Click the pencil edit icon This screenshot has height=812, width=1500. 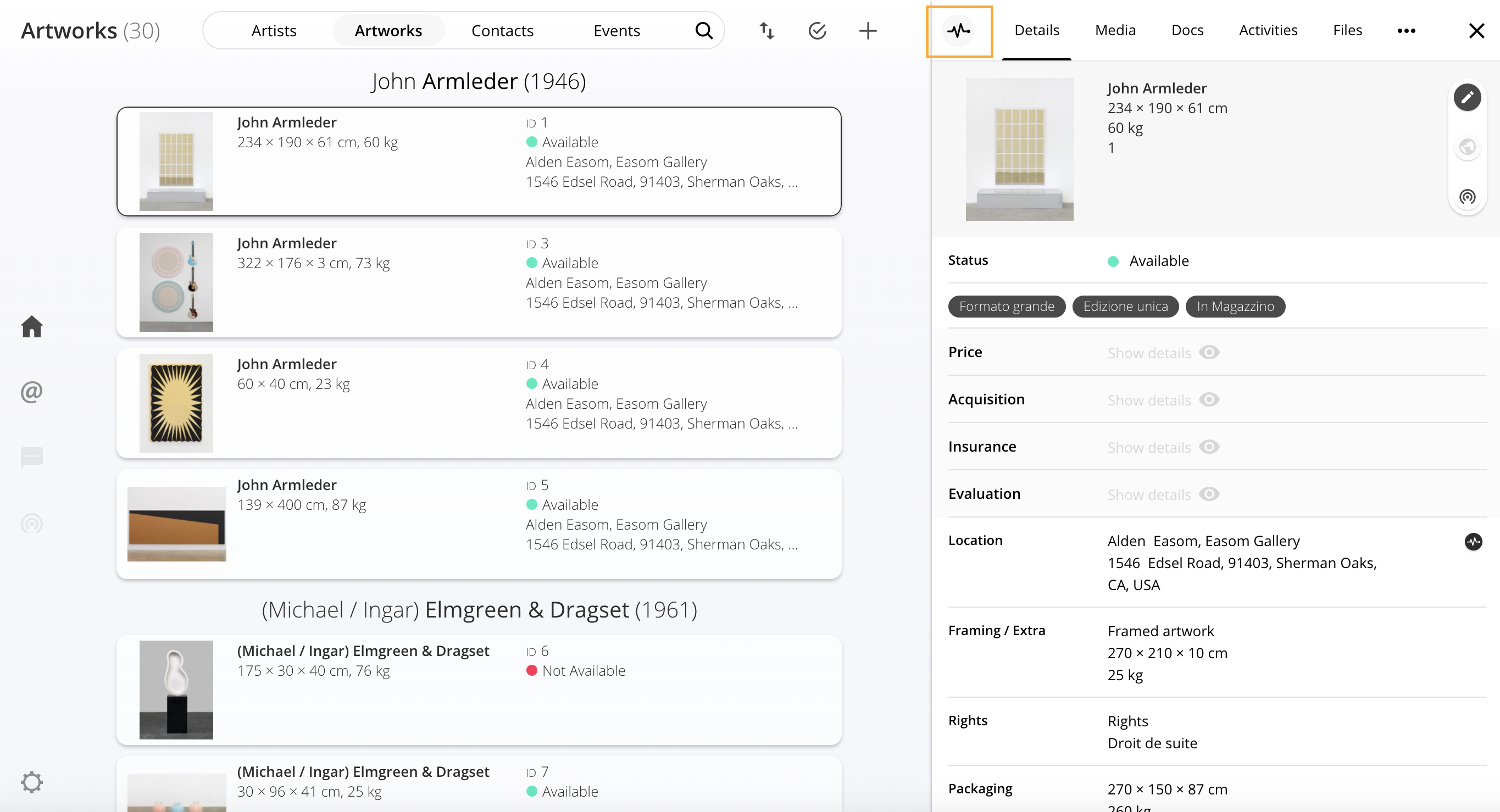pyautogui.click(x=1467, y=97)
